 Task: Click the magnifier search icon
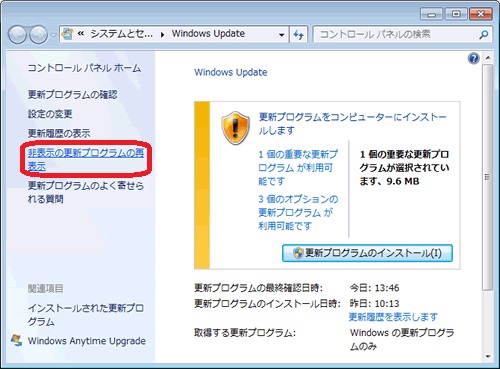484,34
